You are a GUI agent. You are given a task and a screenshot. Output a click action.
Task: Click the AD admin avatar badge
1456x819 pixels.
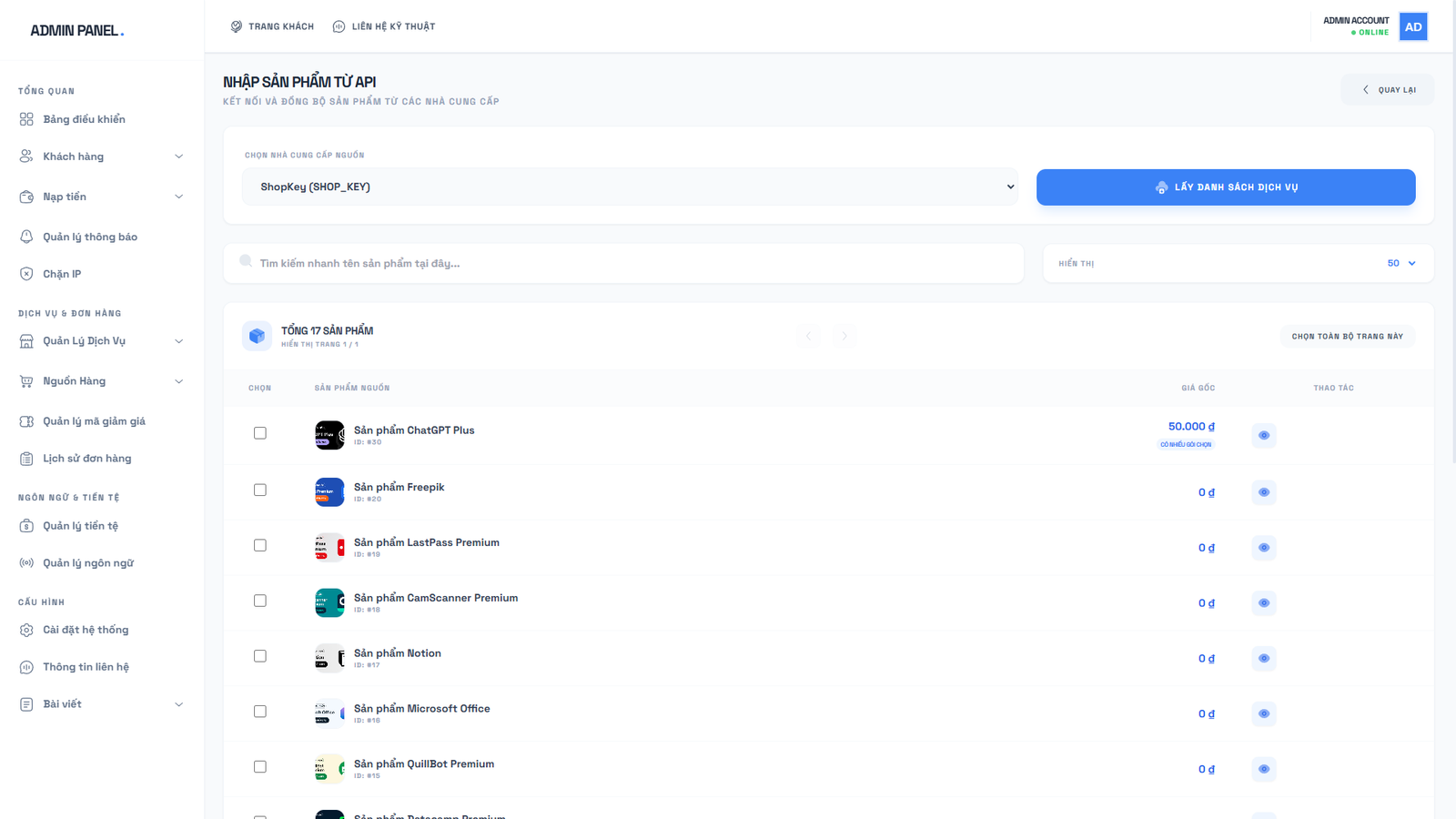1412,26
